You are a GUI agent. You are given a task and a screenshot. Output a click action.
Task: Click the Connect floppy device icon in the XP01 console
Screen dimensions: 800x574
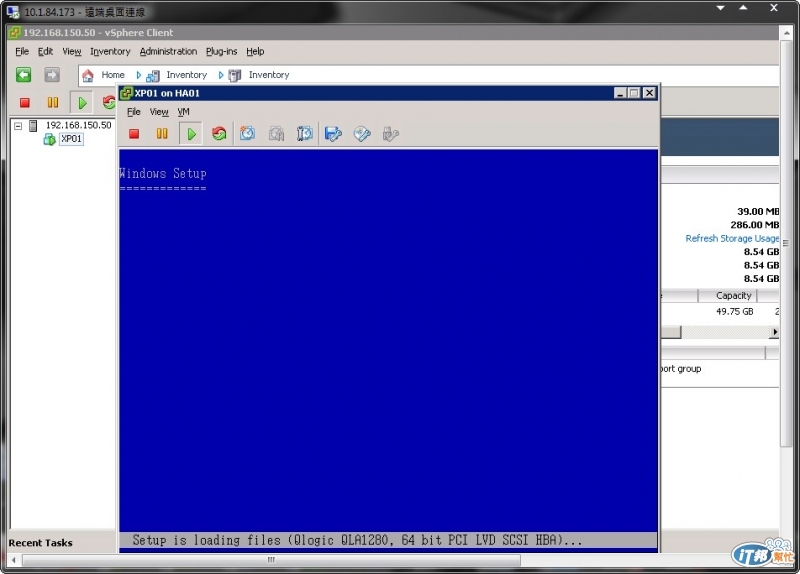[333, 134]
